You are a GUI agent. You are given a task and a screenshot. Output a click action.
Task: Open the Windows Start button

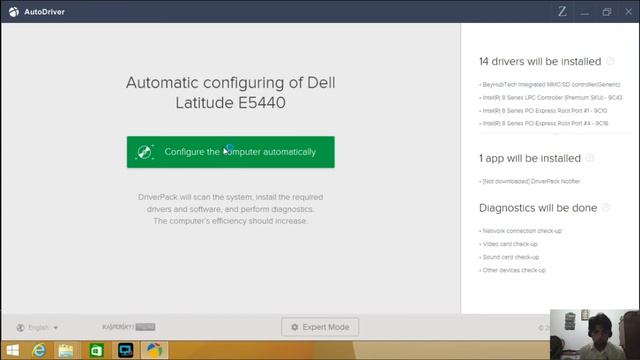pyautogui.click(x=13, y=350)
